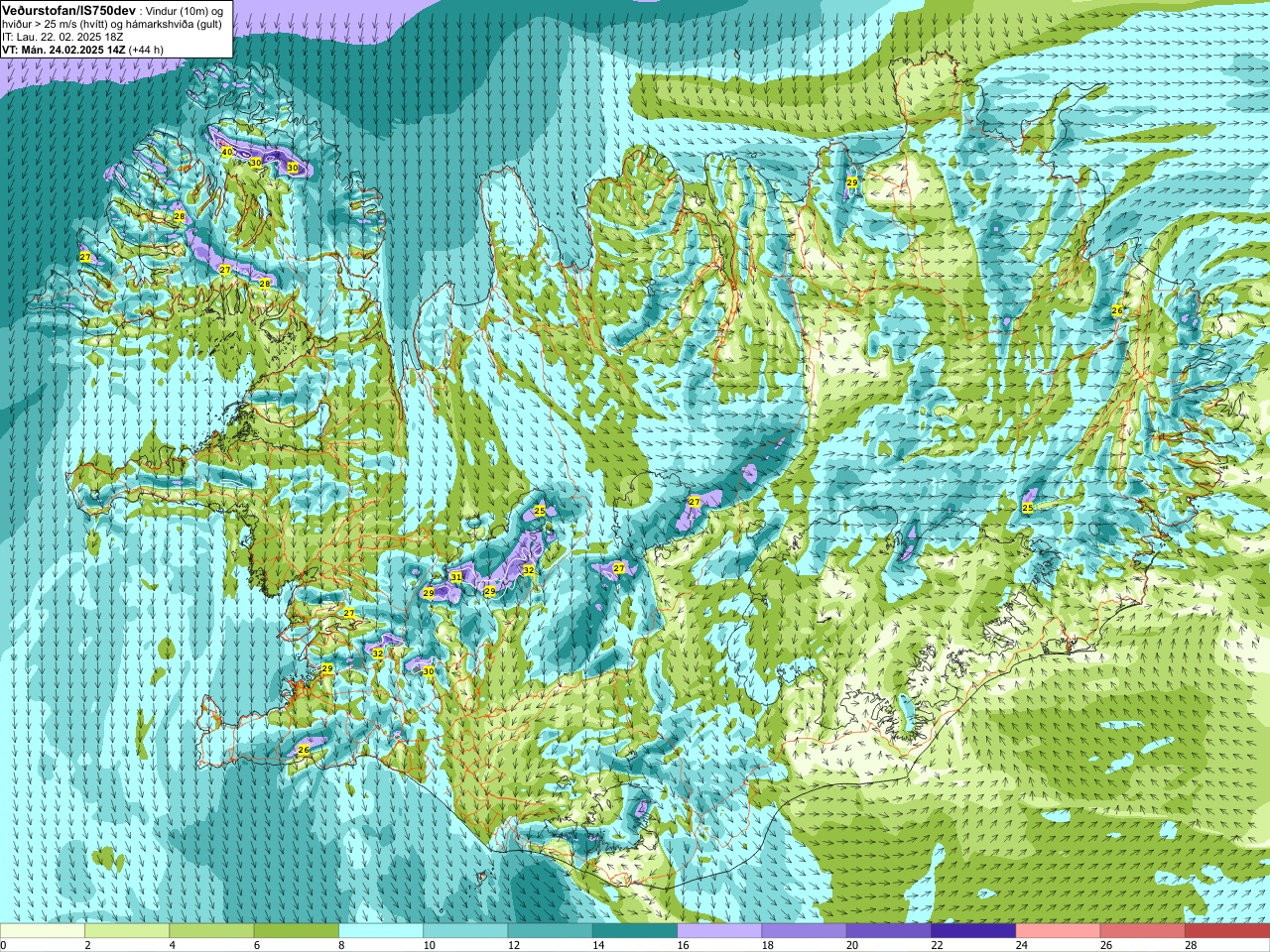Select the 12–14 m/s teal legend swatch
This screenshot has height=952, width=1270.
[551, 931]
